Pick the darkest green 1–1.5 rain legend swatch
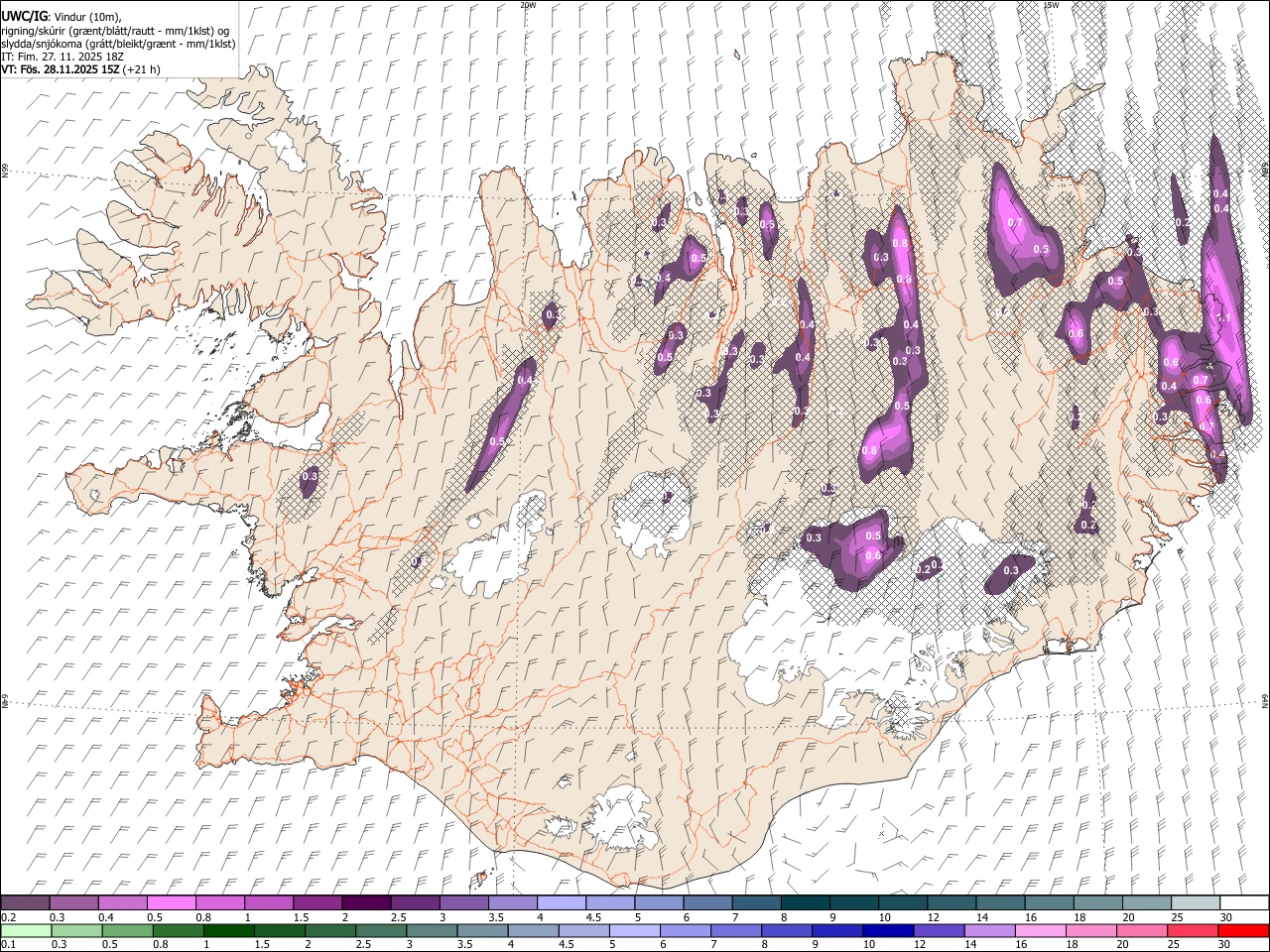 229,930
